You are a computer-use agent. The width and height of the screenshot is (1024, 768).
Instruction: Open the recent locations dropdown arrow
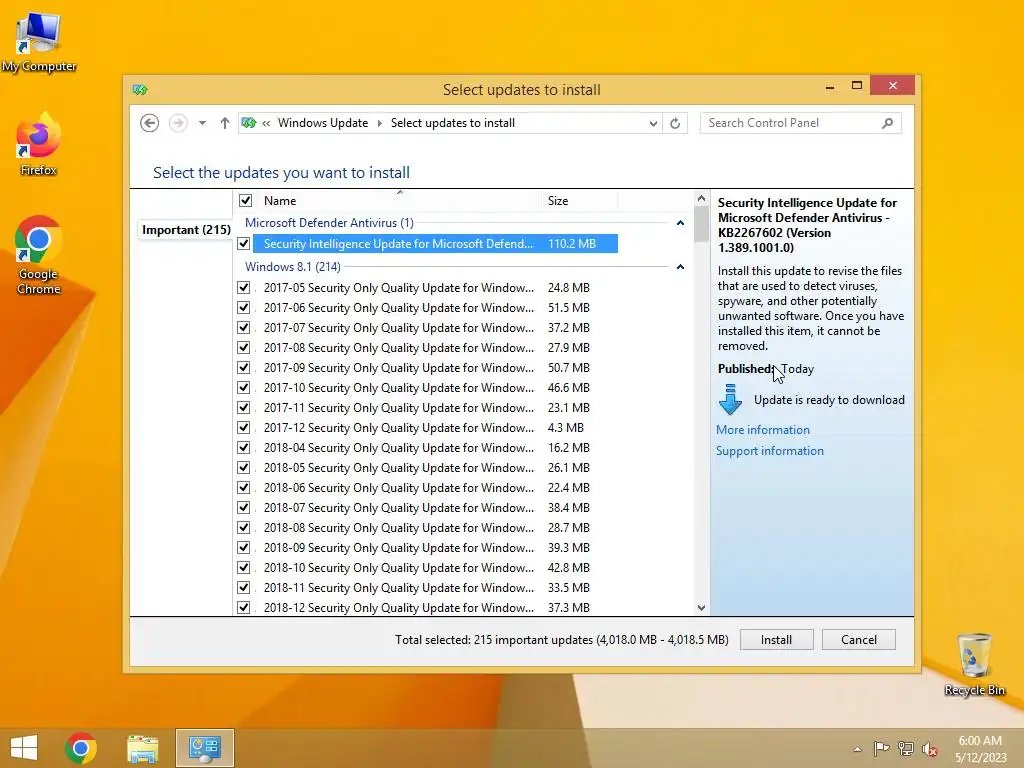click(x=202, y=123)
